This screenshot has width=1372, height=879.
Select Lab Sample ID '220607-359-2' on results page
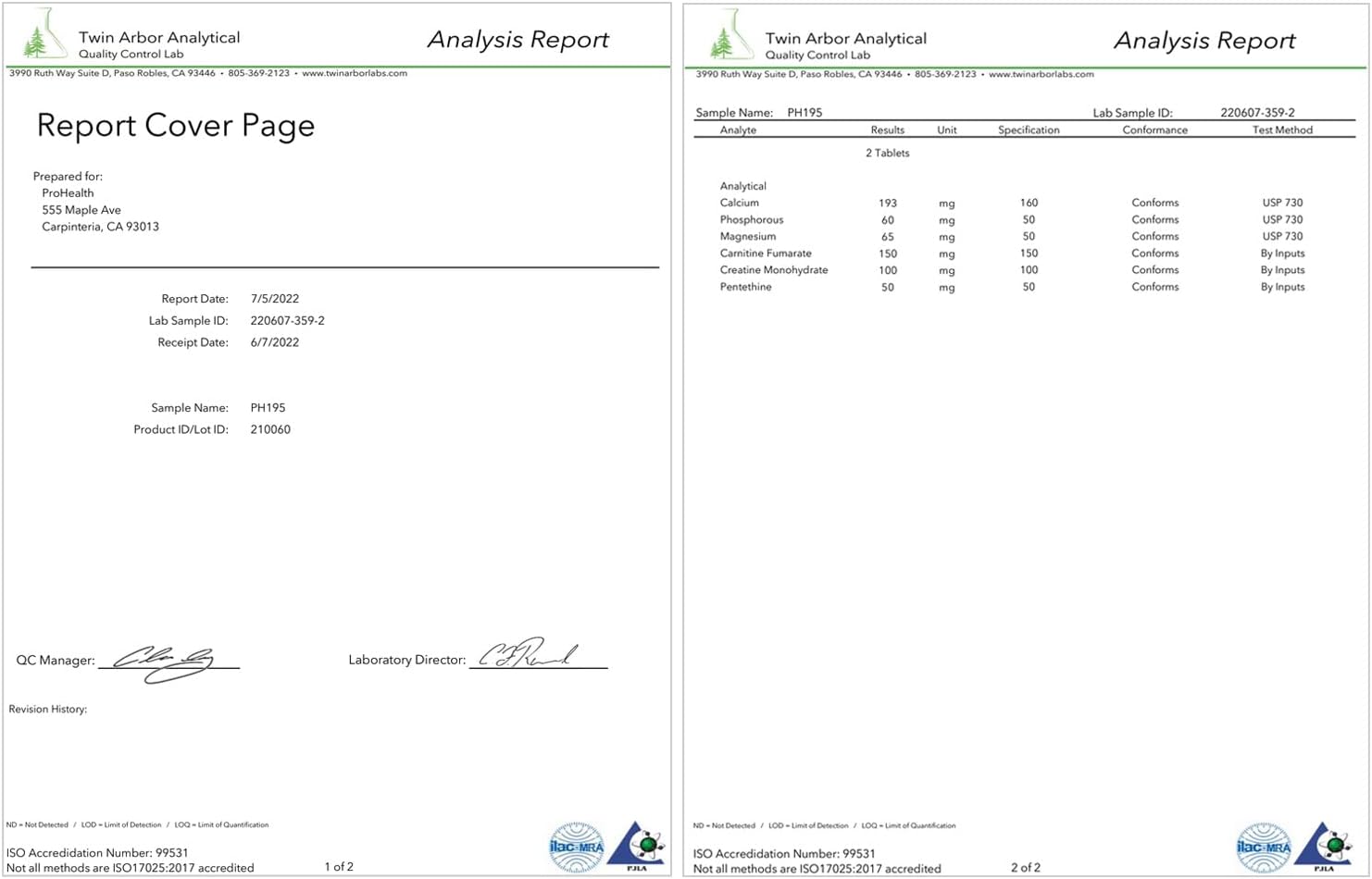[x=1257, y=113]
